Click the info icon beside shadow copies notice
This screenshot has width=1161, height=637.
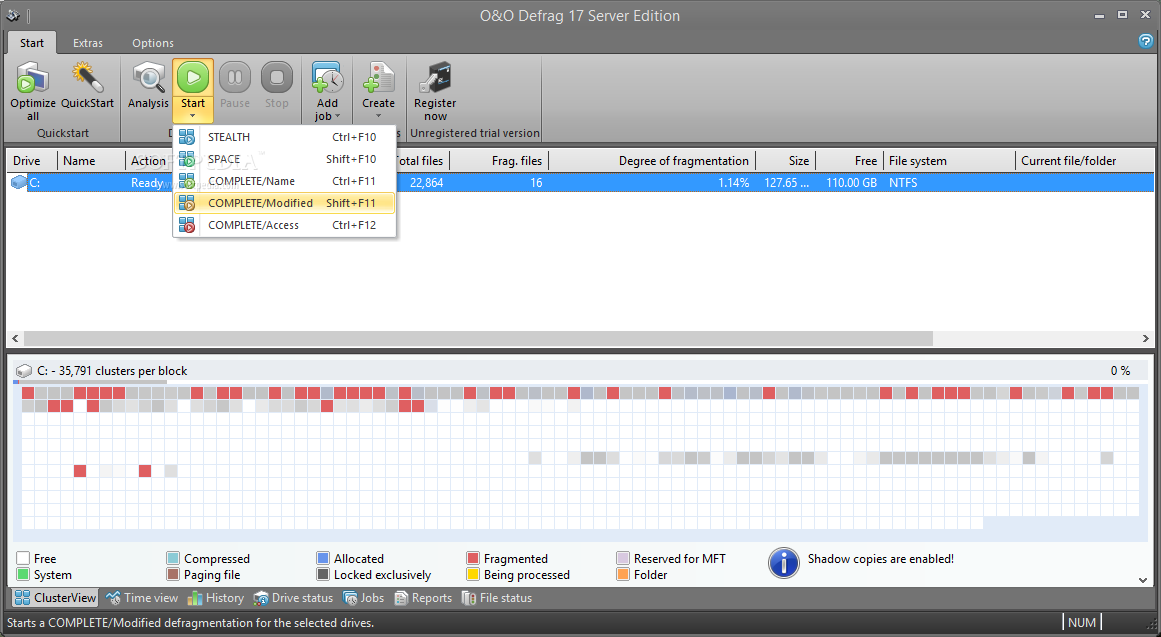(783, 563)
